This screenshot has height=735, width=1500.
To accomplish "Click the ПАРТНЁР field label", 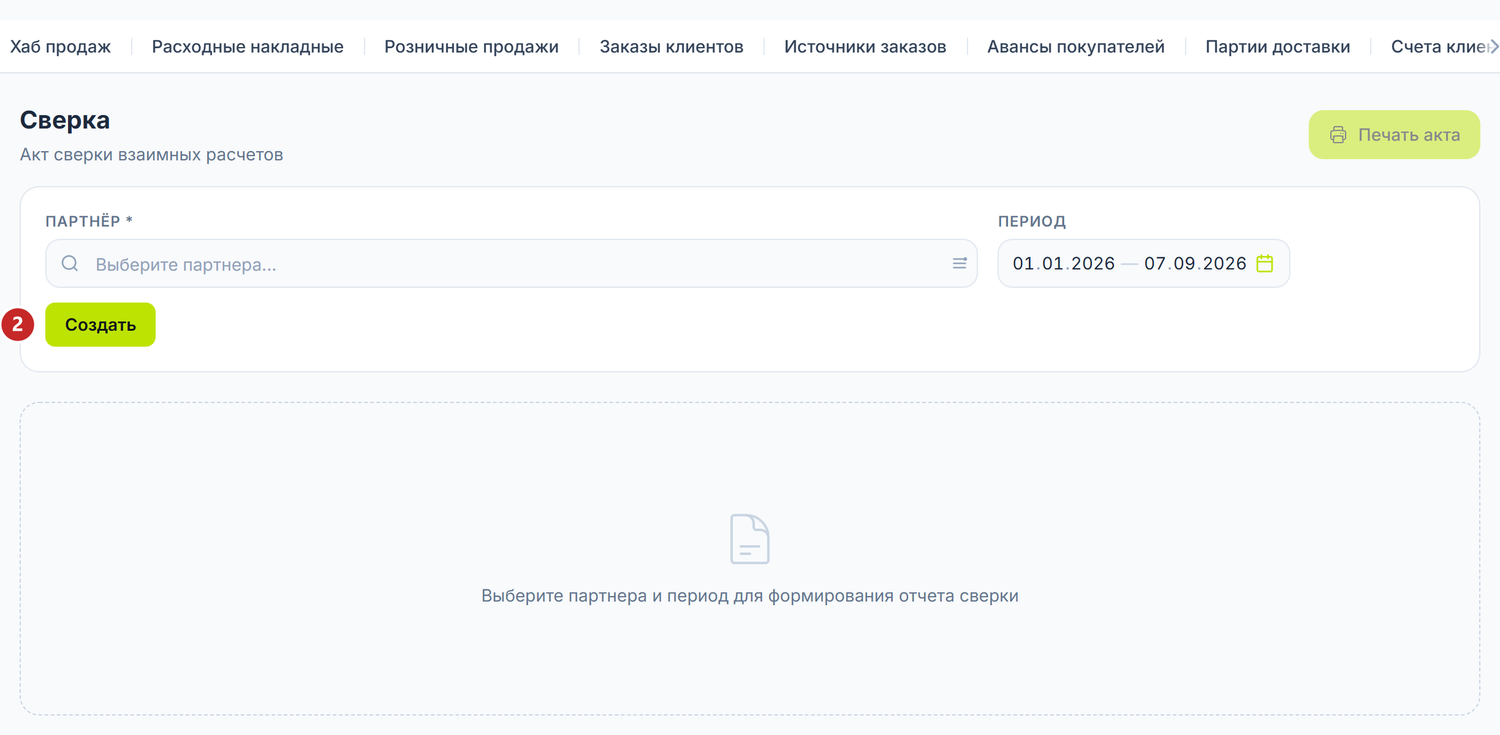I will click(x=89, y=221).
